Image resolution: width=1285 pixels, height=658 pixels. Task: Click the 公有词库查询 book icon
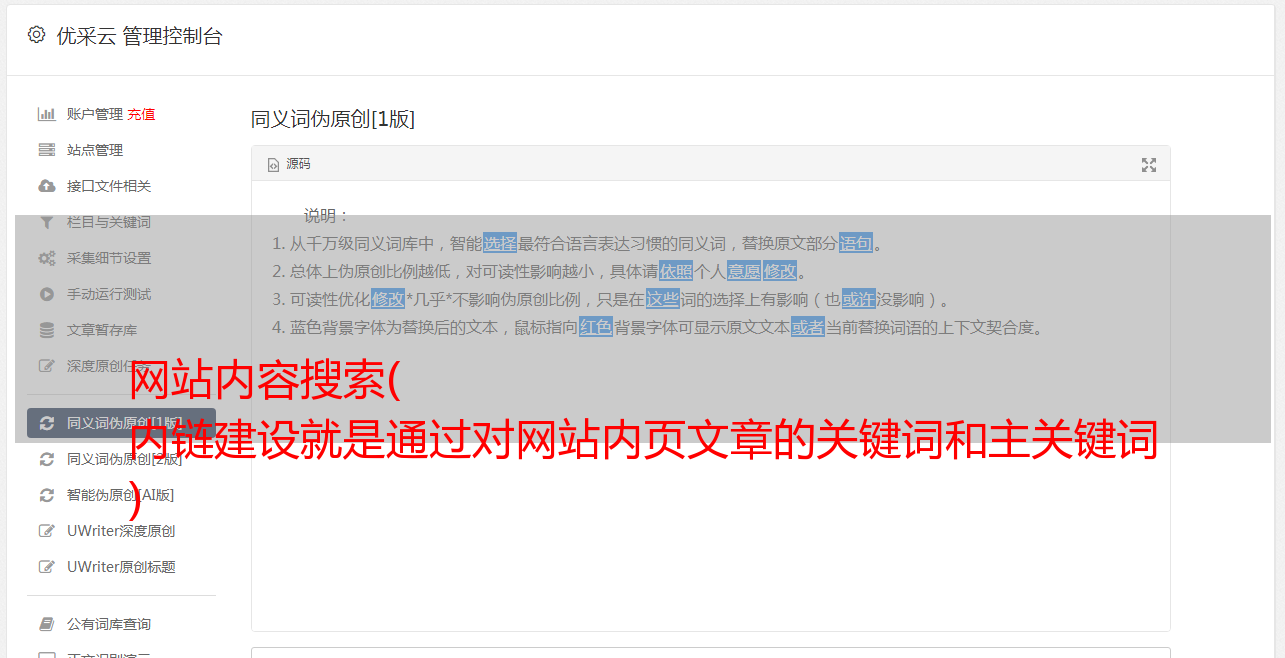(46, 624)
